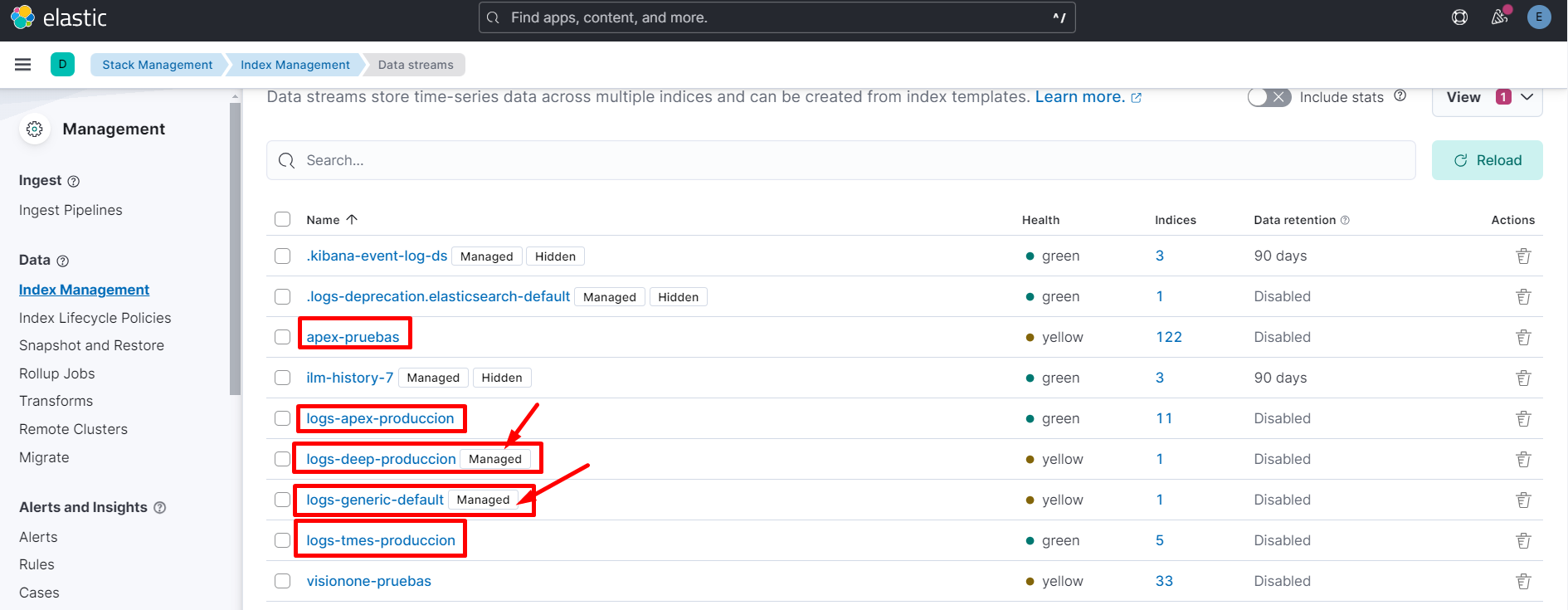Delete the apex-pruebas data stream
The image size is (1568, 610).
pyautogui.click(x=1523, y=337)
